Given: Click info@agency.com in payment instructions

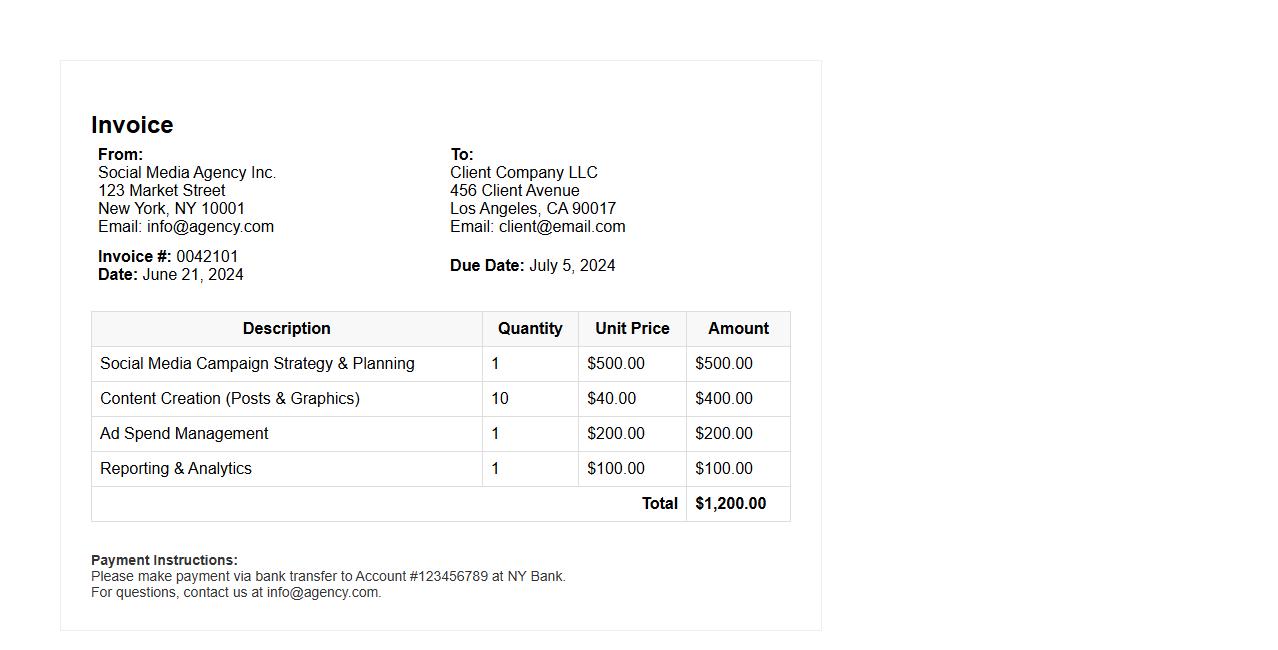Looking at the screenshot, I should [322, 592].
